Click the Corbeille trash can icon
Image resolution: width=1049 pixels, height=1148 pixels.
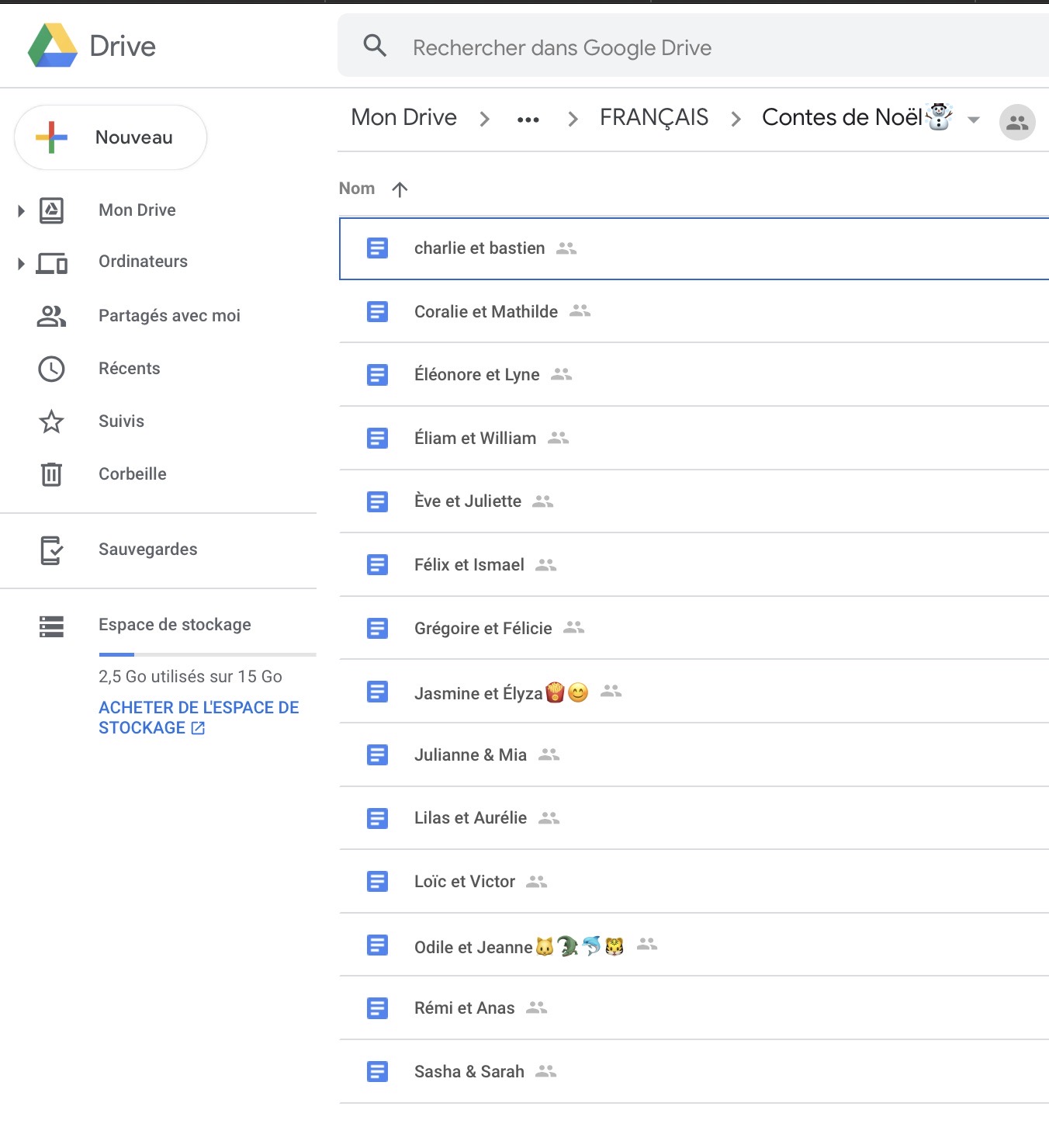(51, 473)
